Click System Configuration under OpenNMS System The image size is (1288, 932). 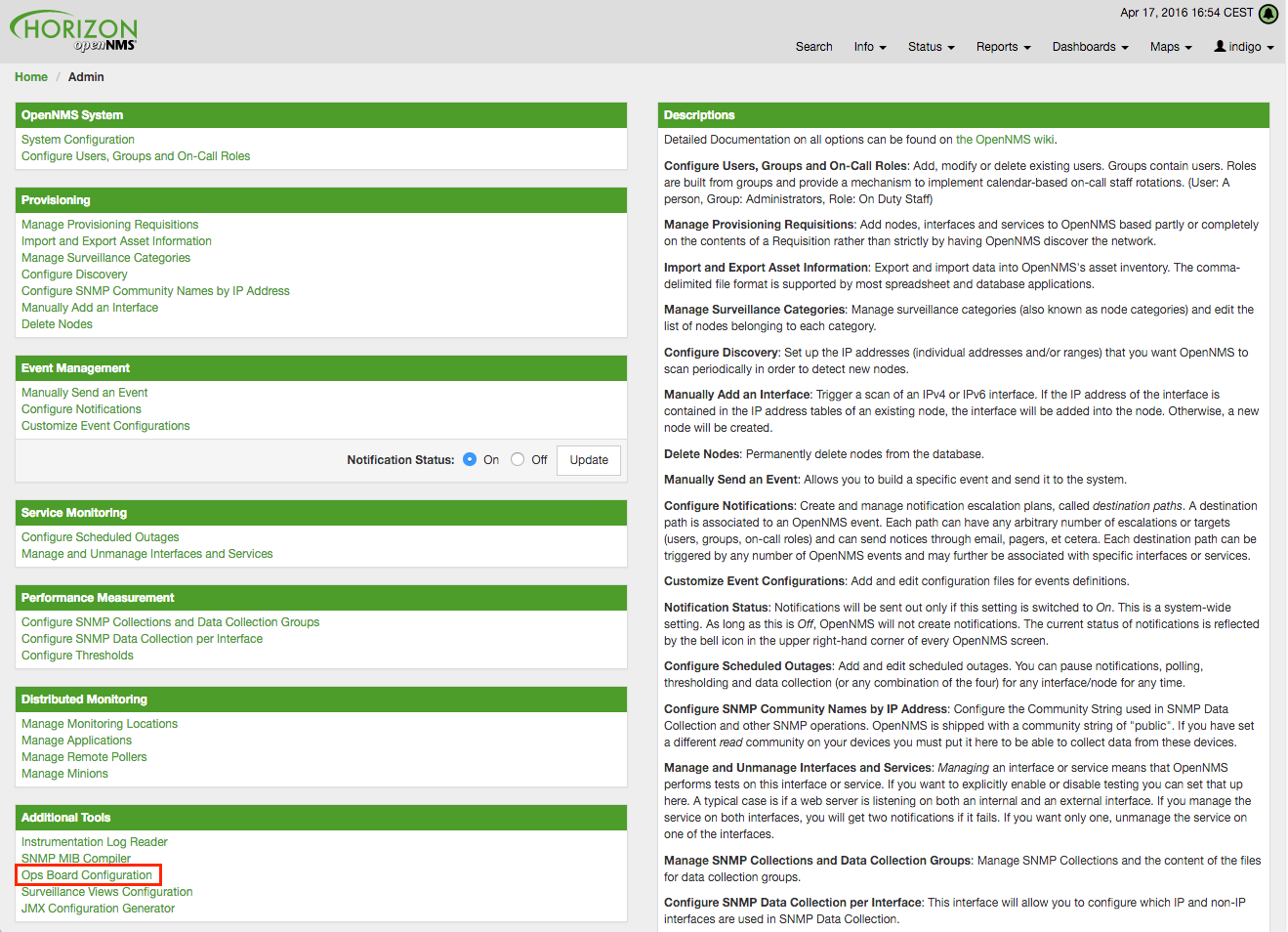click(77, 139)
